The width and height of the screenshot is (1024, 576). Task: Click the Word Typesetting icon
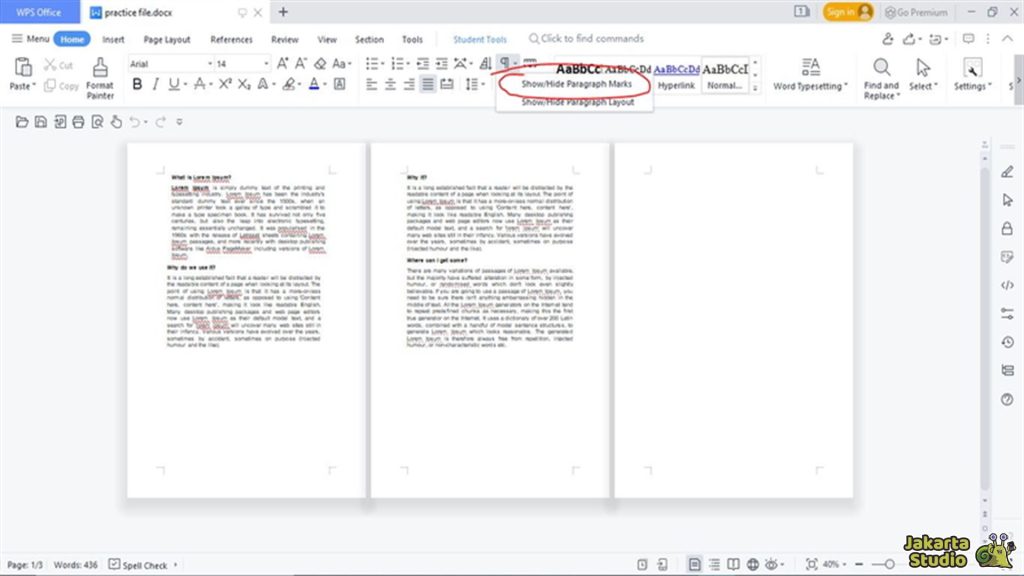coord(810,76)
